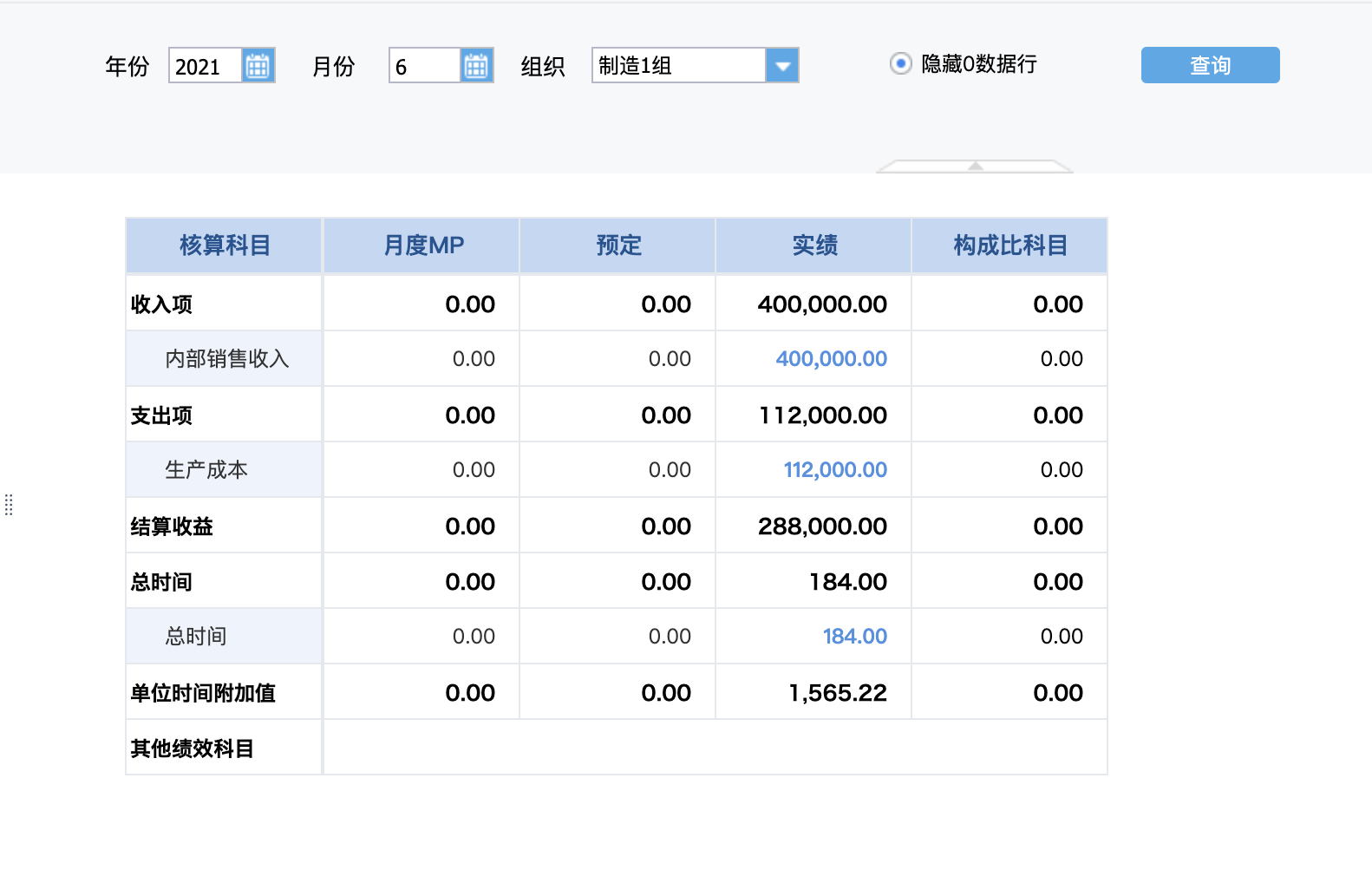Open the 184.00 total time link
This screenshot has width=1372, height=876.
click(x=854, y=637)
